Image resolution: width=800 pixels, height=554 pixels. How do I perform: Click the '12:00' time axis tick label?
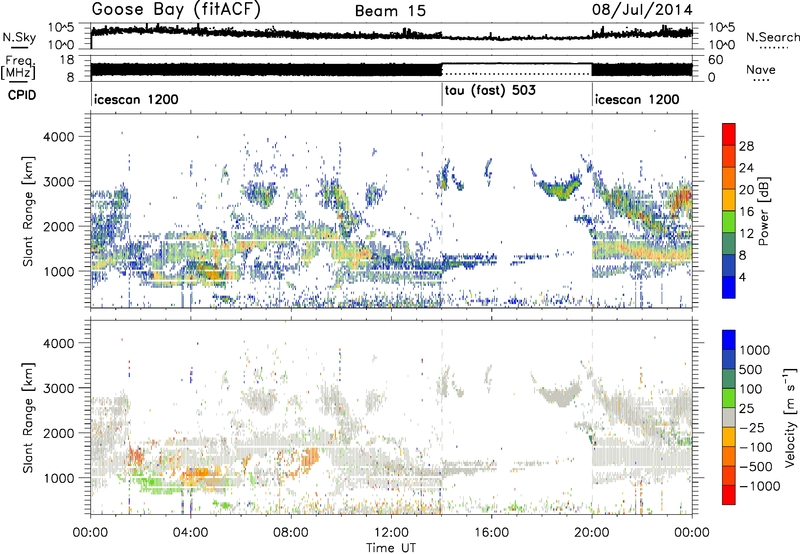click(x=391, y=533)
